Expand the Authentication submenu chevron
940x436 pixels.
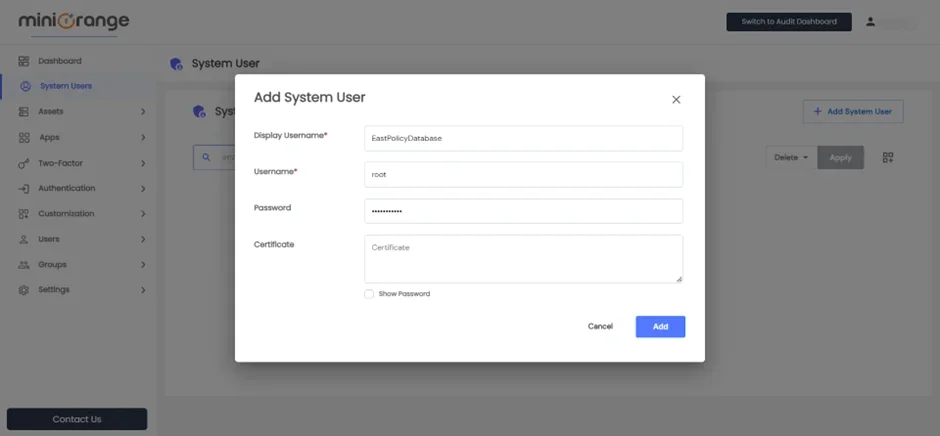point(143,189)
